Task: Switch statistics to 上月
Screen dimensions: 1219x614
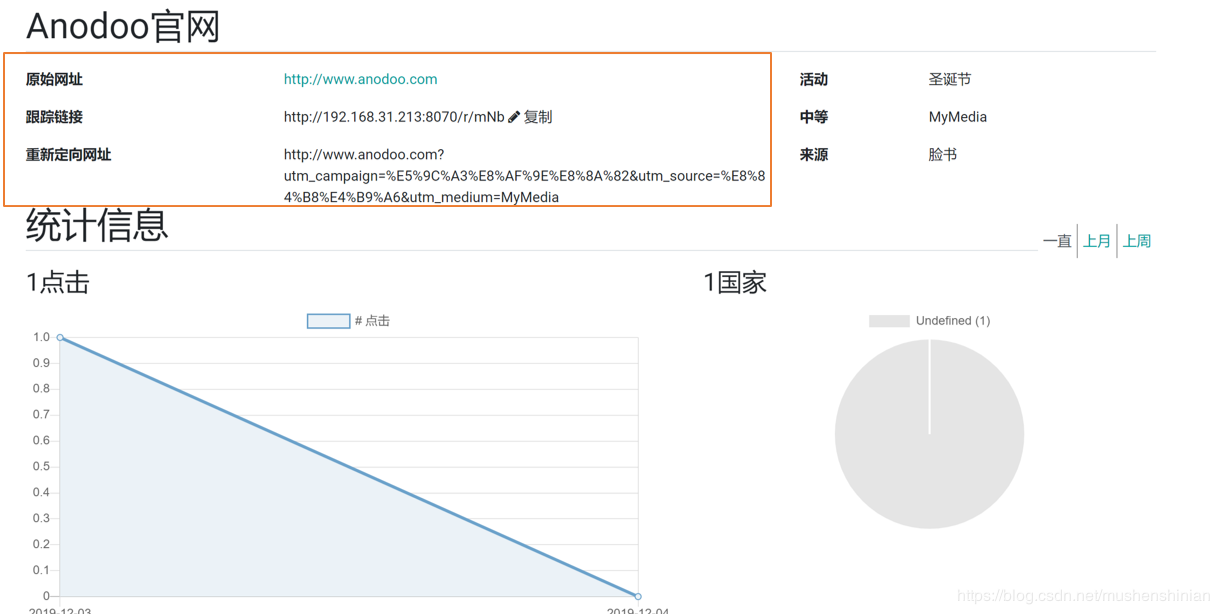Action: tap(1097, 241)
